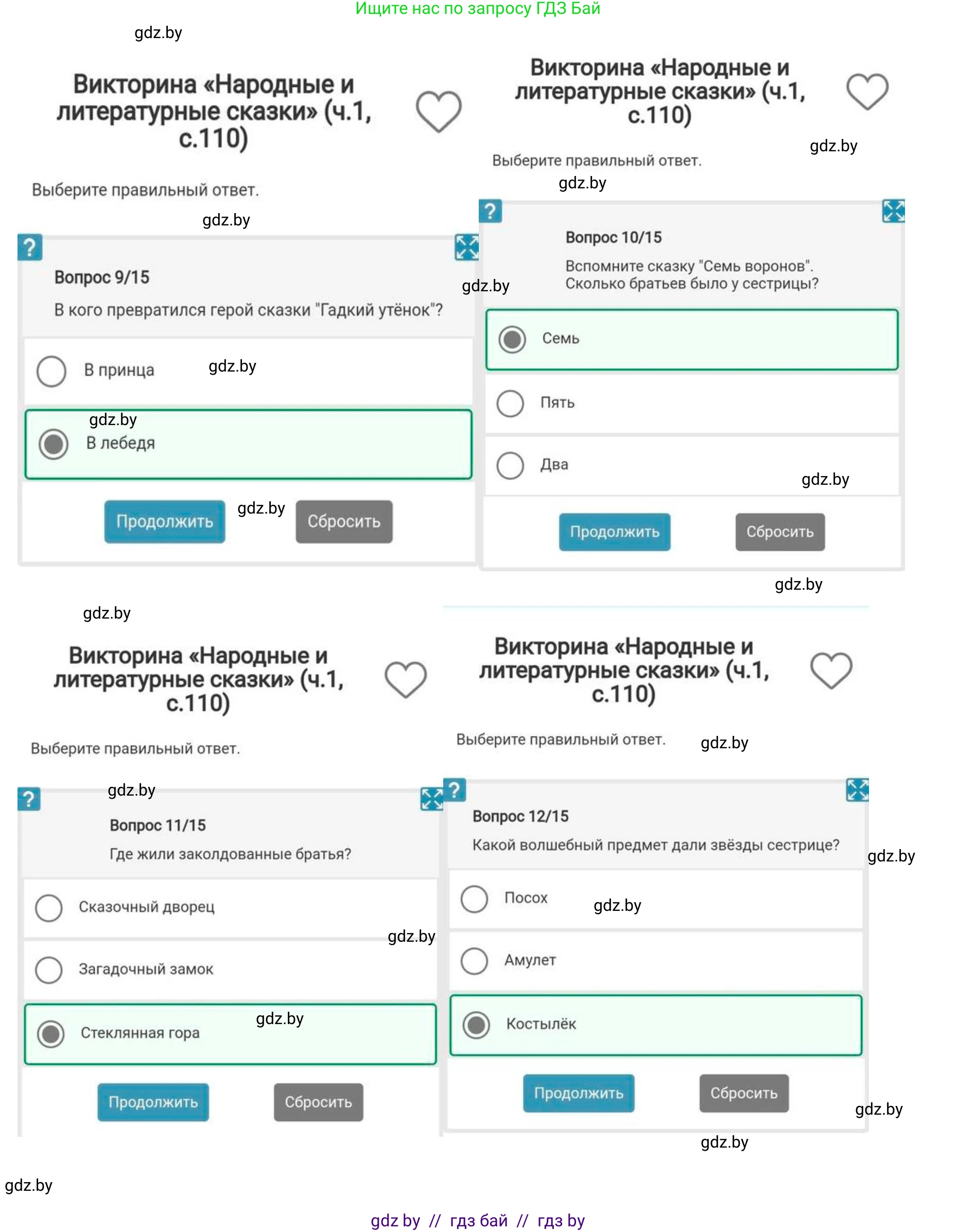Select 'Загадочный замок' as the answer

(x=49, y=970)
